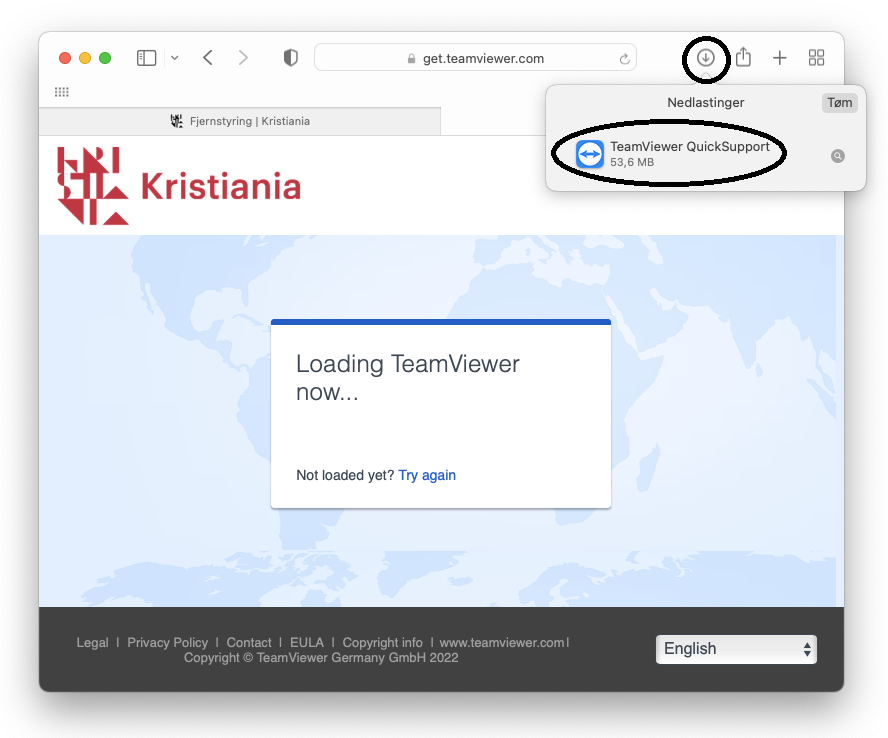Open the favorites grid dots icon
The width and height of the screenshot is (888, 738).
click(x=62, y=92)
